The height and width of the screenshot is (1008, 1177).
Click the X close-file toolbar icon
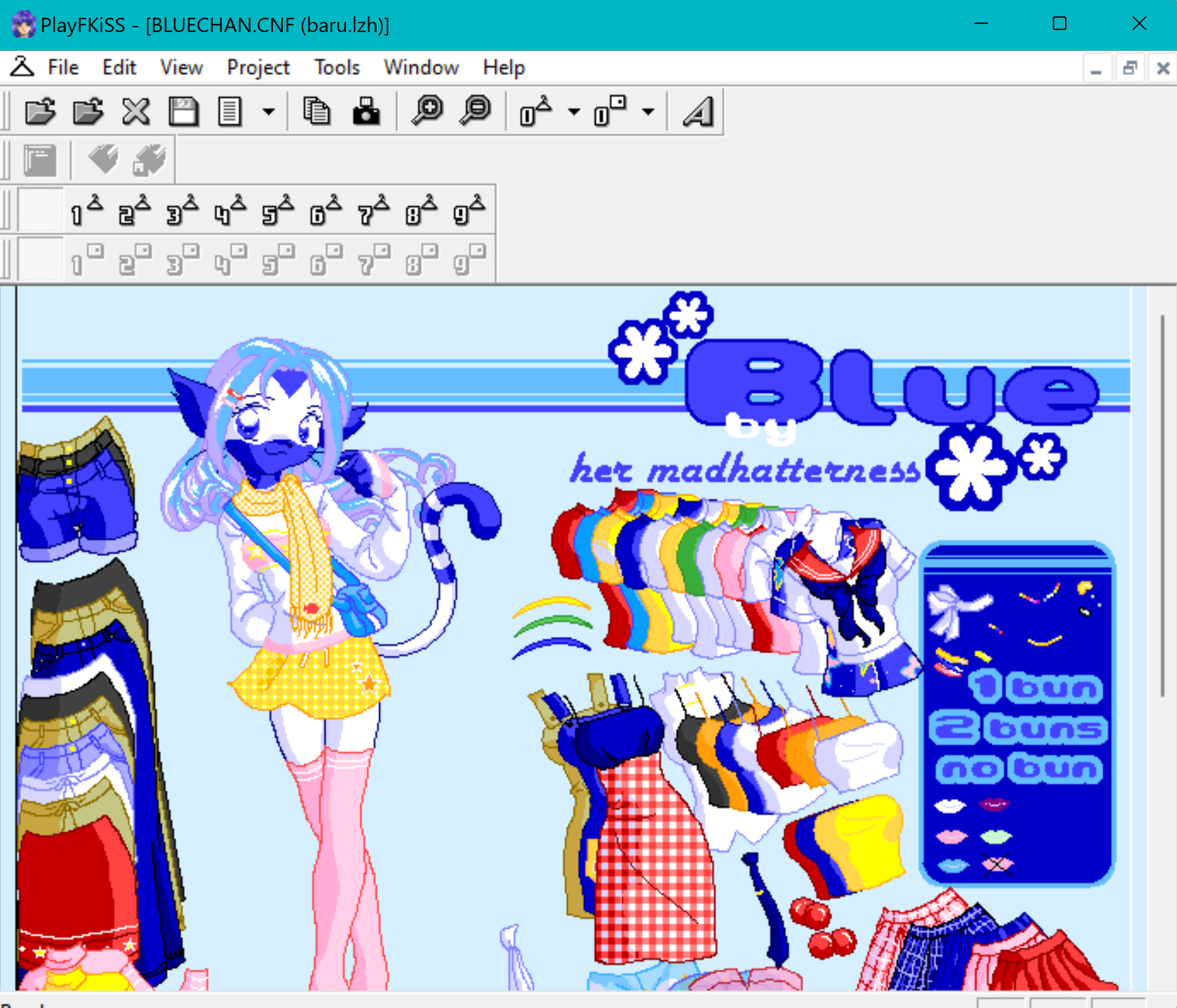(136, 111)
